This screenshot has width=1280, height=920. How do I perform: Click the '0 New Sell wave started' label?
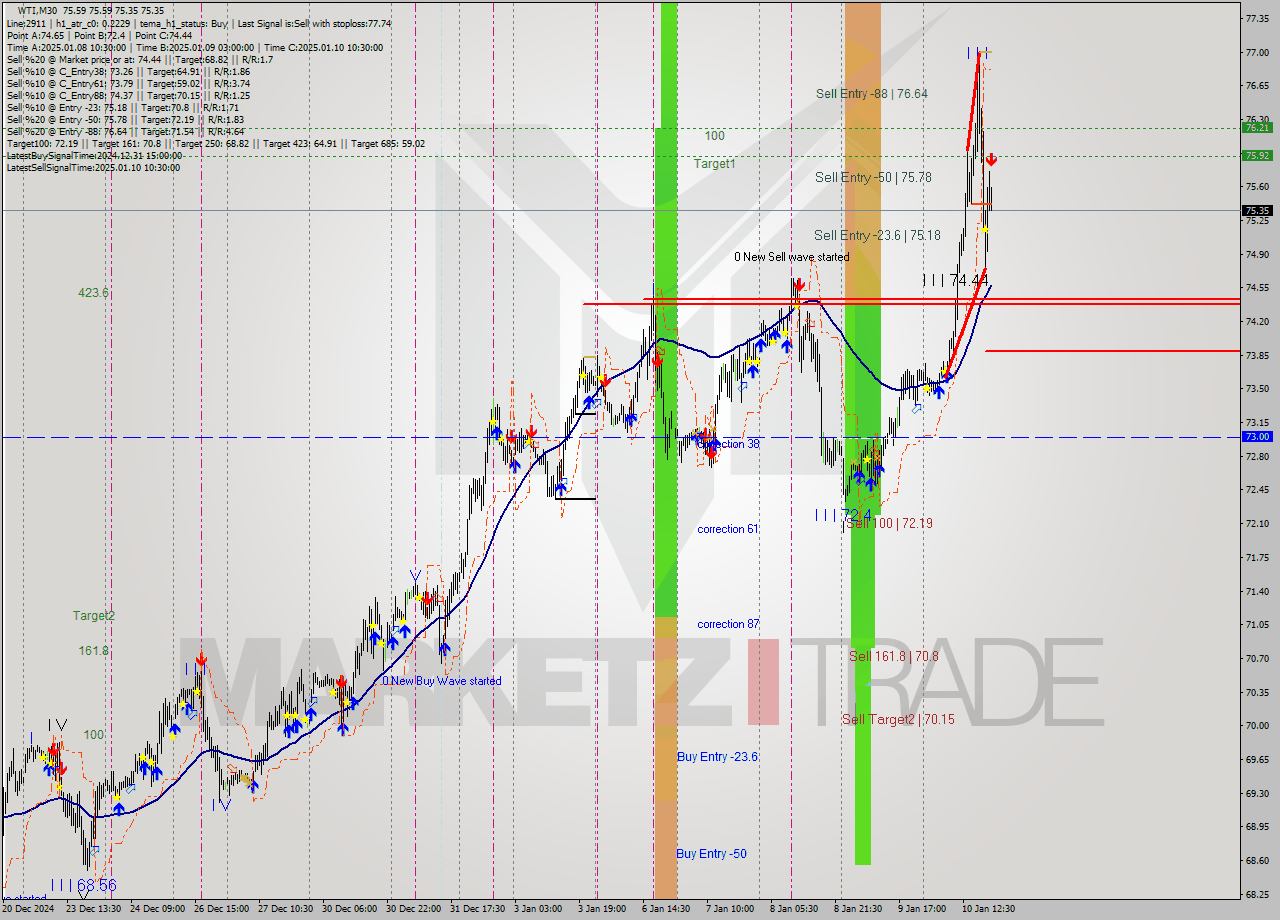[791, 257]
